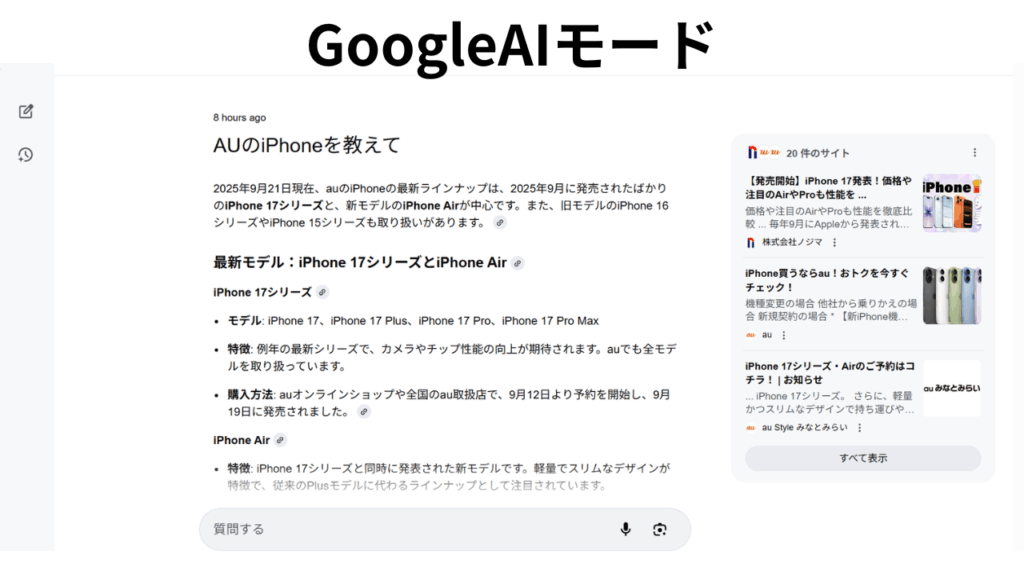Click link icon beside iPhone 17シリーズ subheading
The height and width of the screenshot is (576, 1024).
click(x=323, y=292)
